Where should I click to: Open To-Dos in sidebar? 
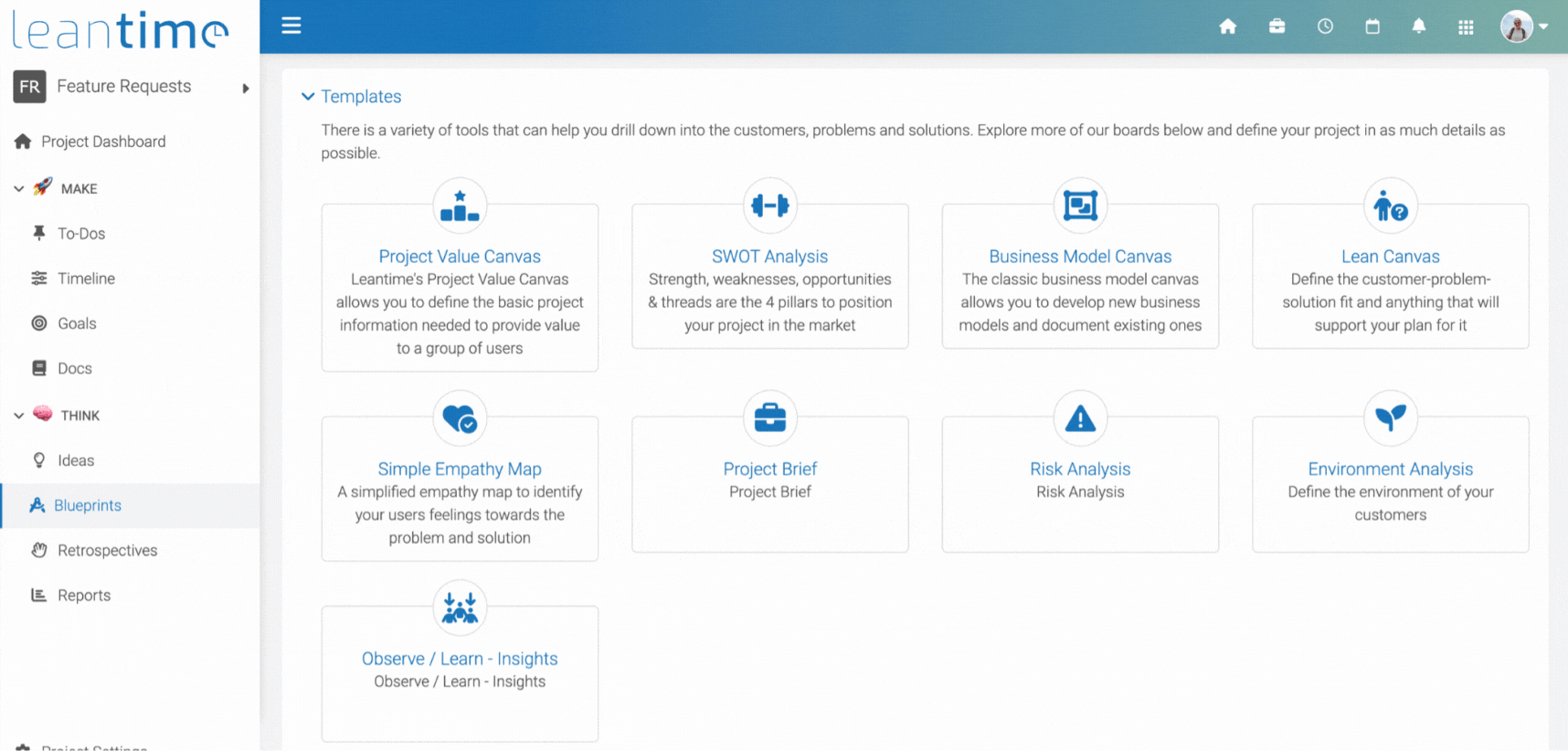point(81,234)
